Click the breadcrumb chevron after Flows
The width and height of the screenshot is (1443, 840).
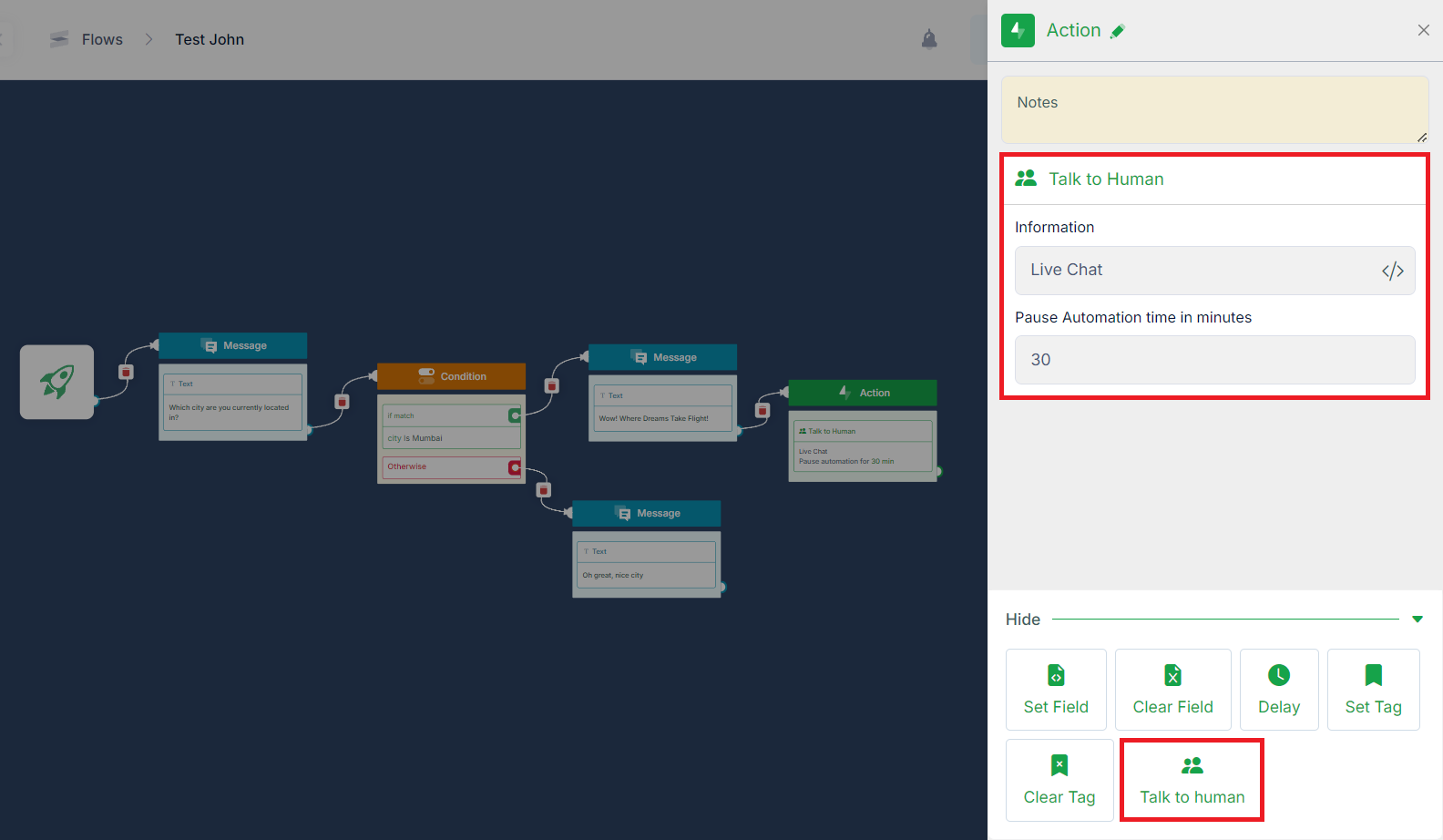pos(148,39)
